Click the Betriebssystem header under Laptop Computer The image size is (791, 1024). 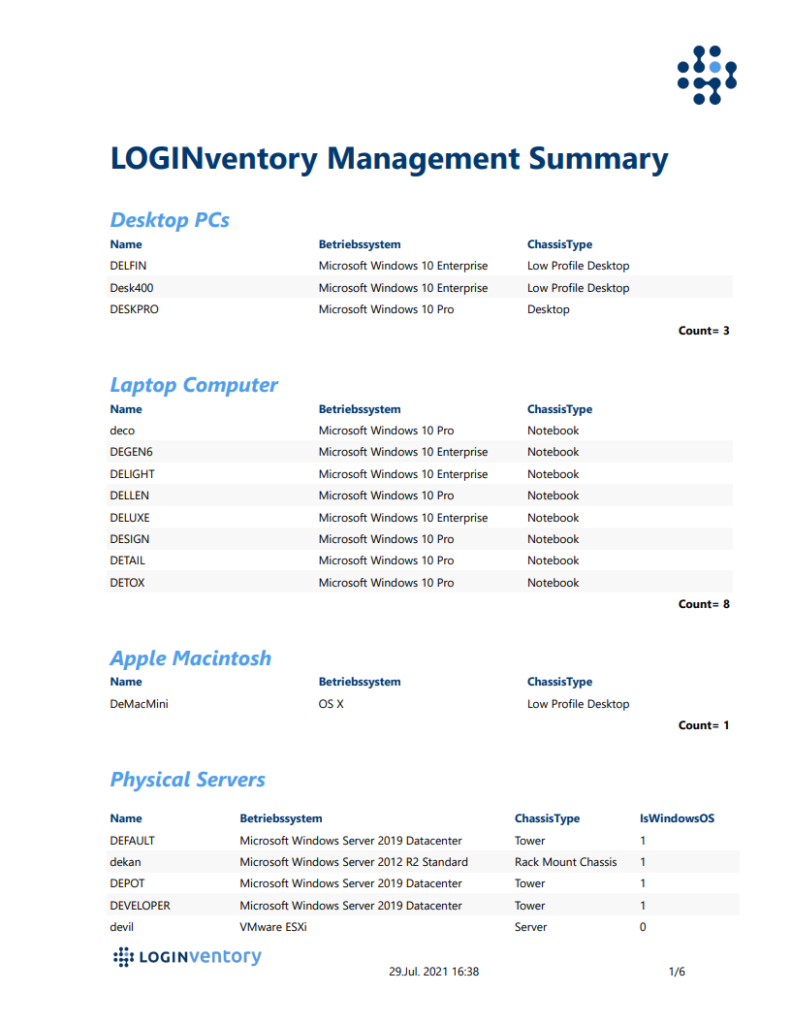coord(359,410)
